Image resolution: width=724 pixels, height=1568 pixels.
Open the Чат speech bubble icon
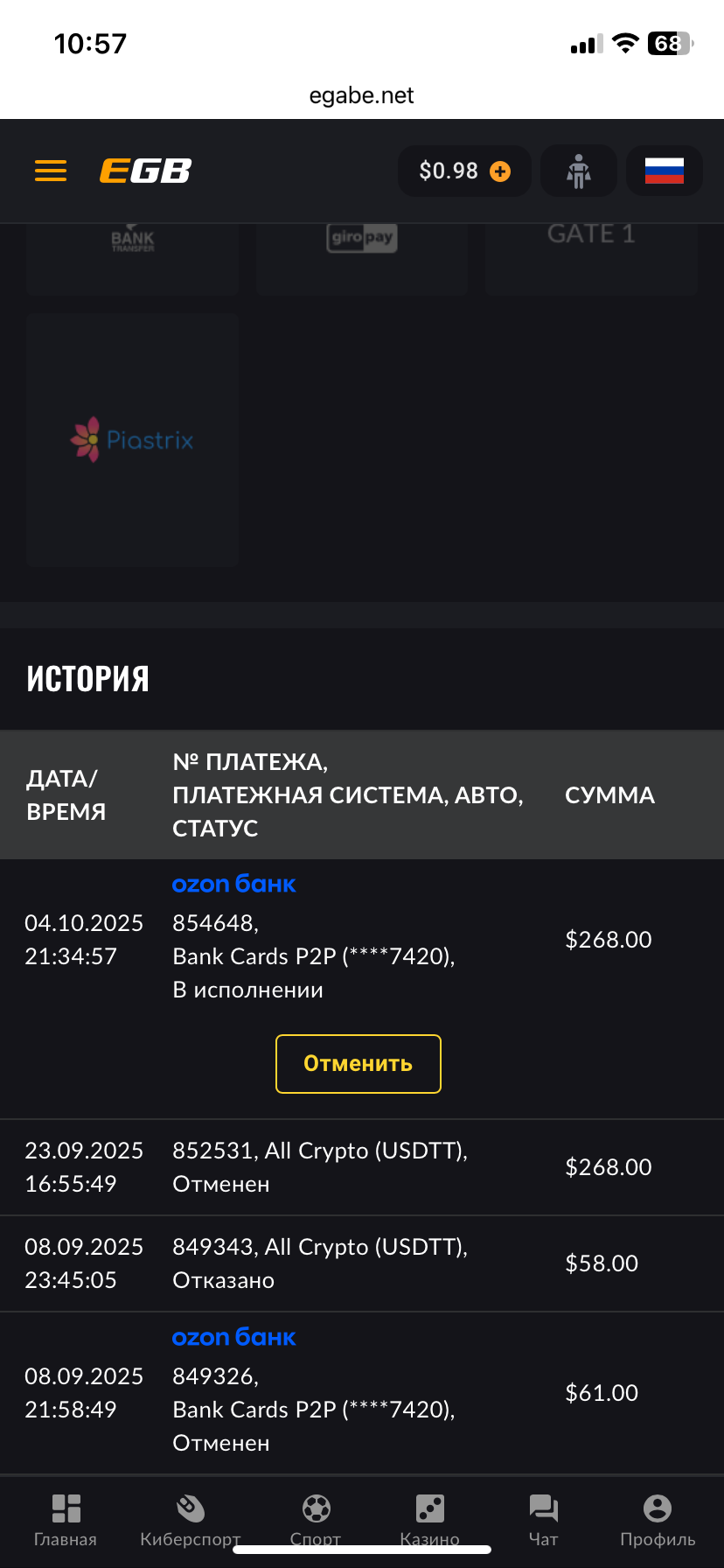pyautogui.click(x=543, y=1520)
